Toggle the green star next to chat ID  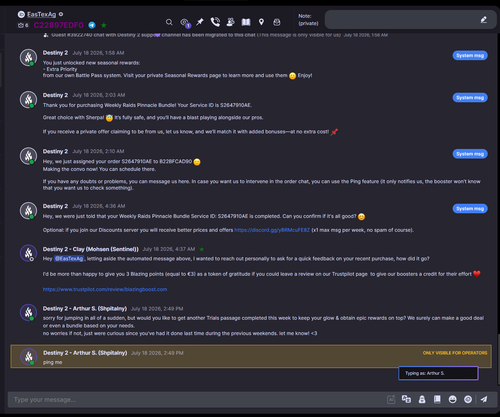coord(104,25)
